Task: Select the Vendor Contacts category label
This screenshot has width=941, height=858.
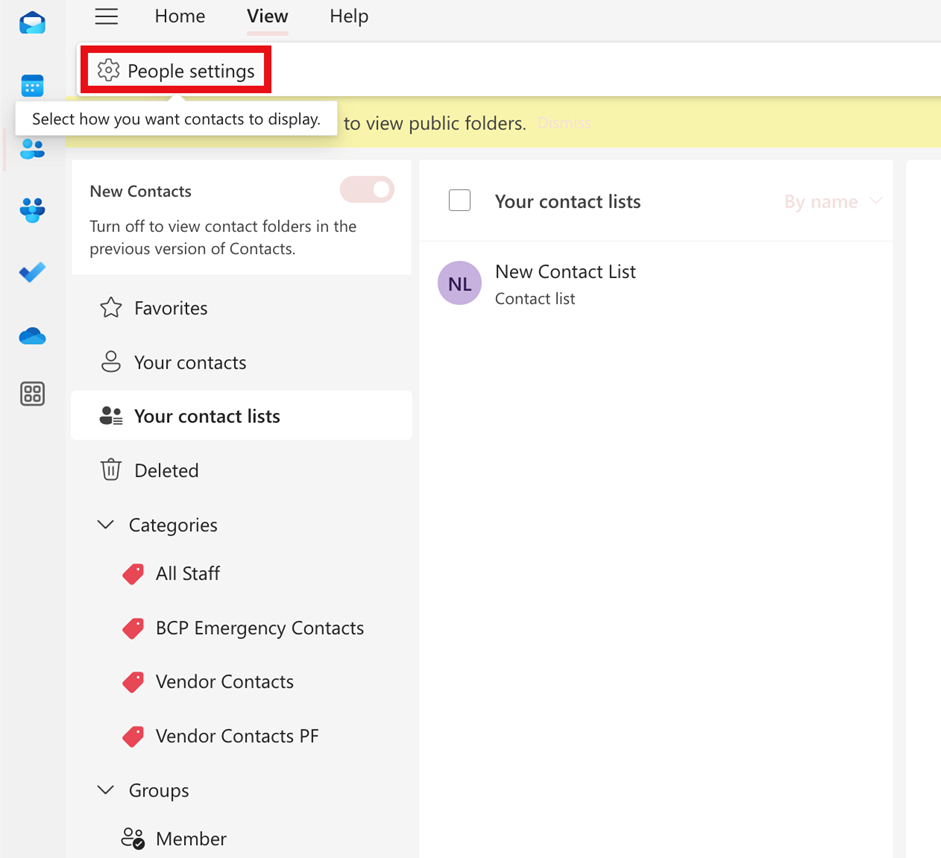Action: [225, 682]
